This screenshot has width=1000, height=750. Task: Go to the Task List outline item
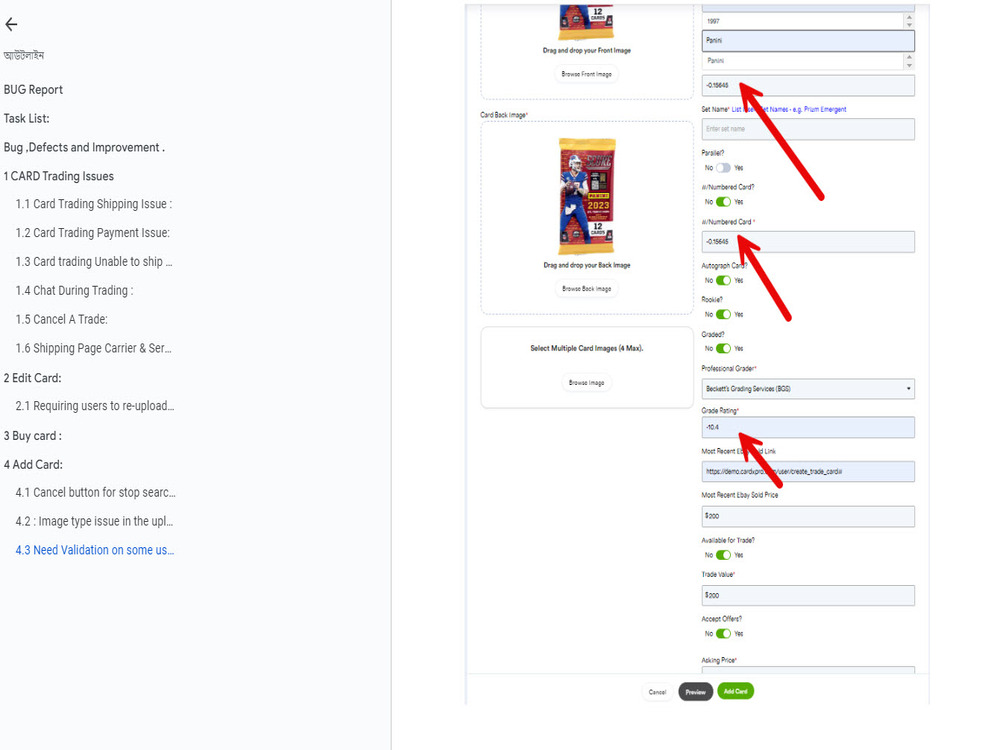pos(26,119)
